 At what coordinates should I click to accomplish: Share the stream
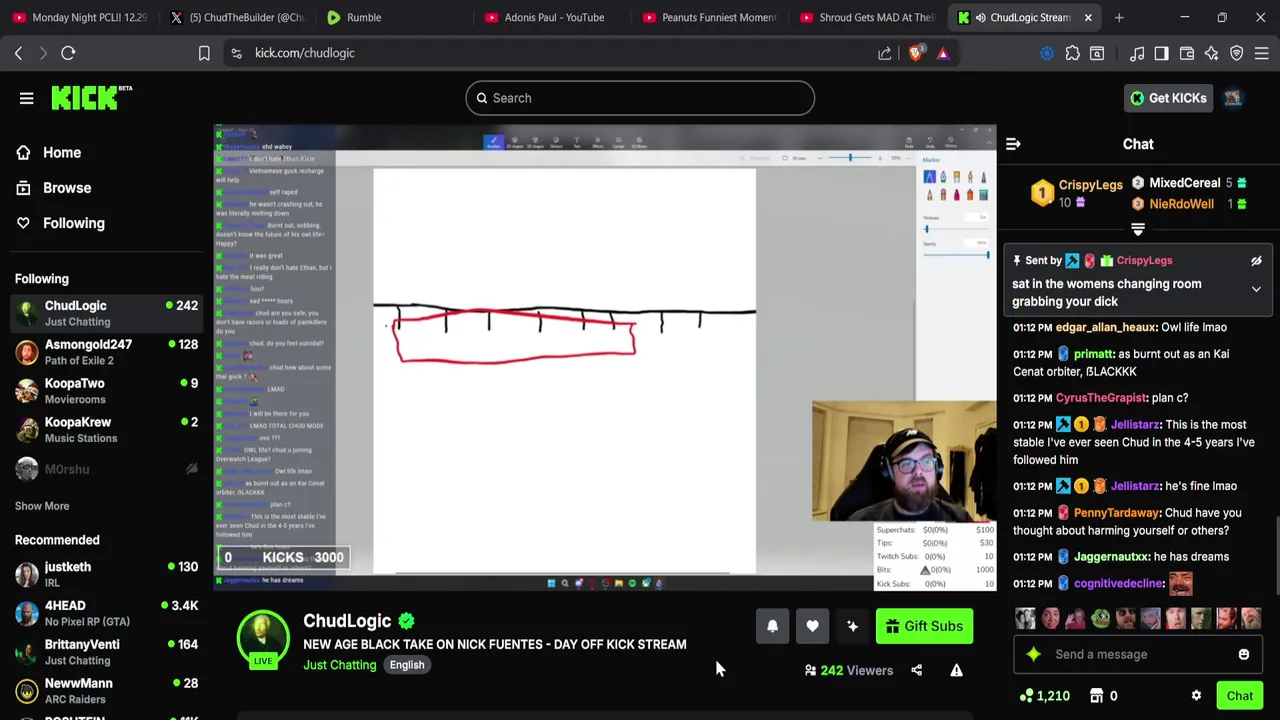tap(916, 670)
